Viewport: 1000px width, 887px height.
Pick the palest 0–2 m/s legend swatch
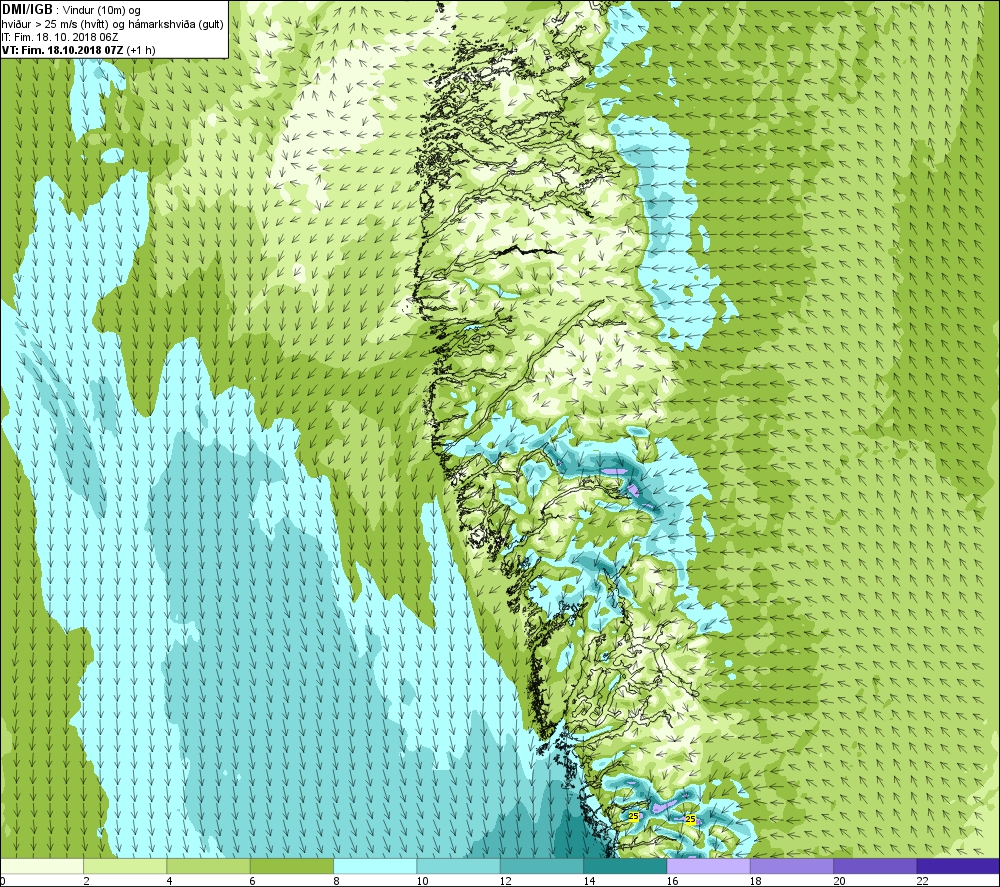[42, 866]
